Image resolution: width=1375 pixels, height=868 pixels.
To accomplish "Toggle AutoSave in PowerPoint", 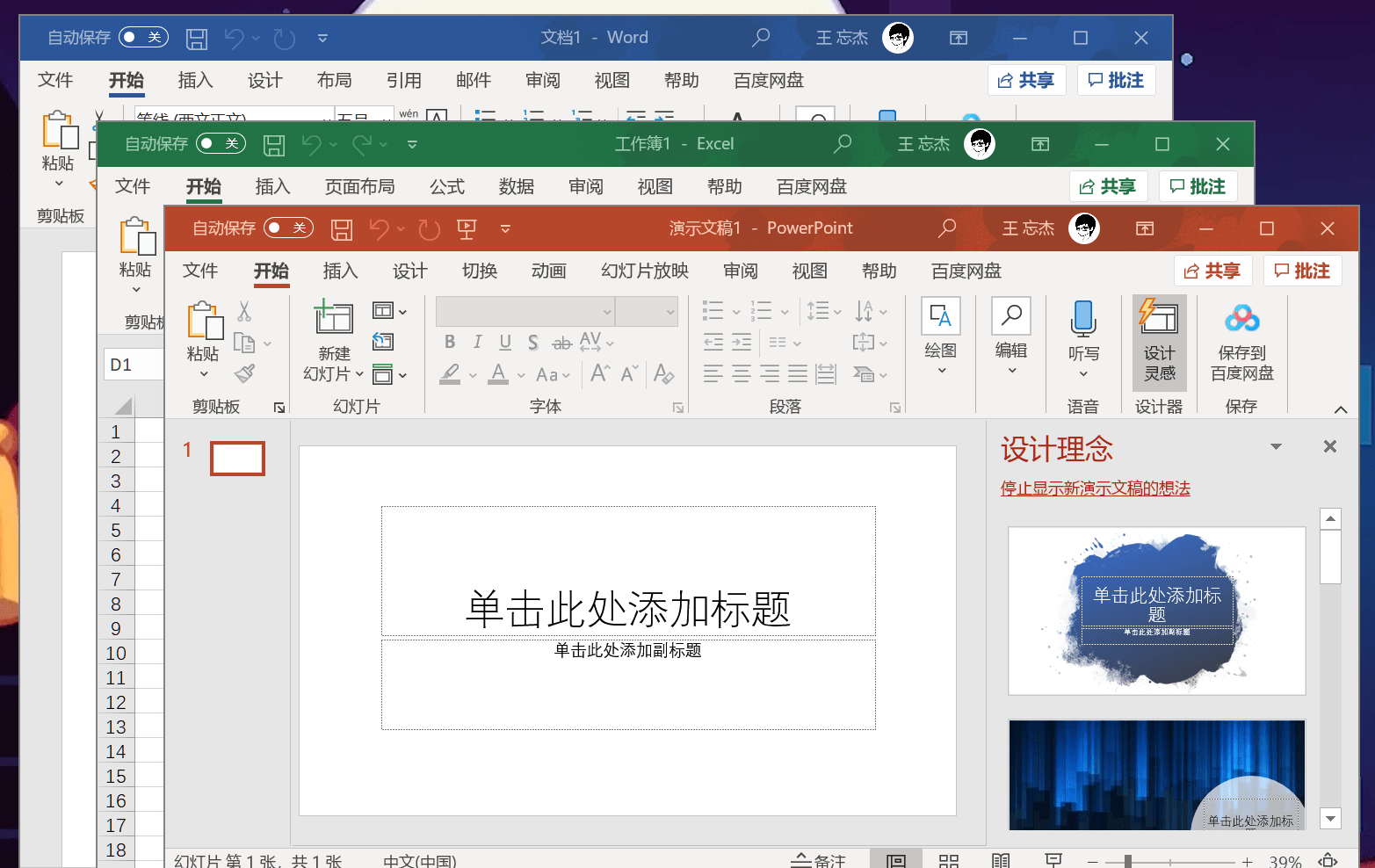I will pyautogui.click(x=288, y=228).
